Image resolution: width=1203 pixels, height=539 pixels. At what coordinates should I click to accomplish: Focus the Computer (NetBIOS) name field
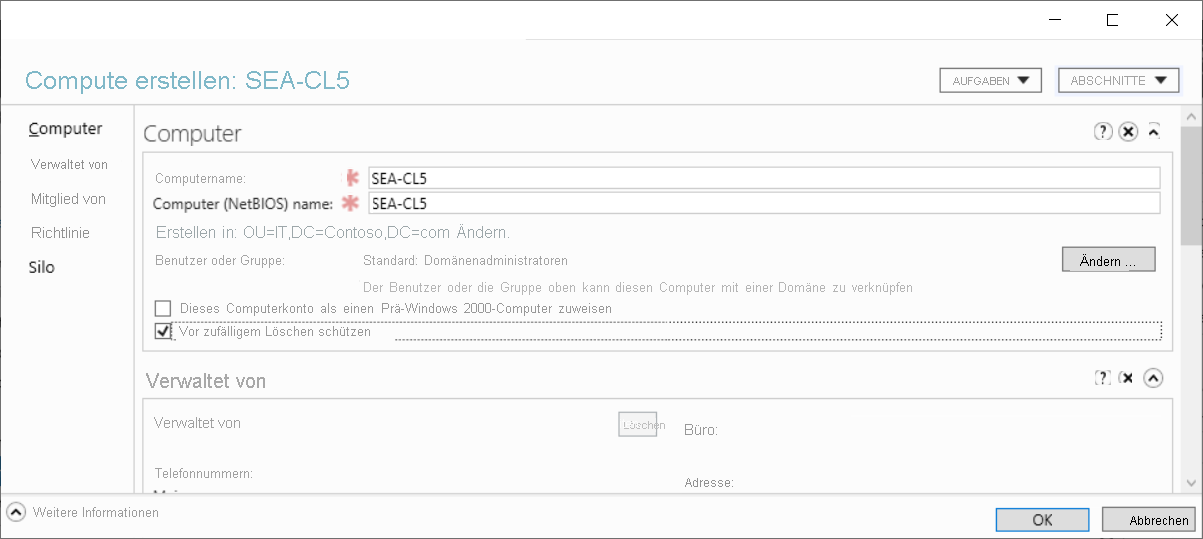[x=764, y=203]
